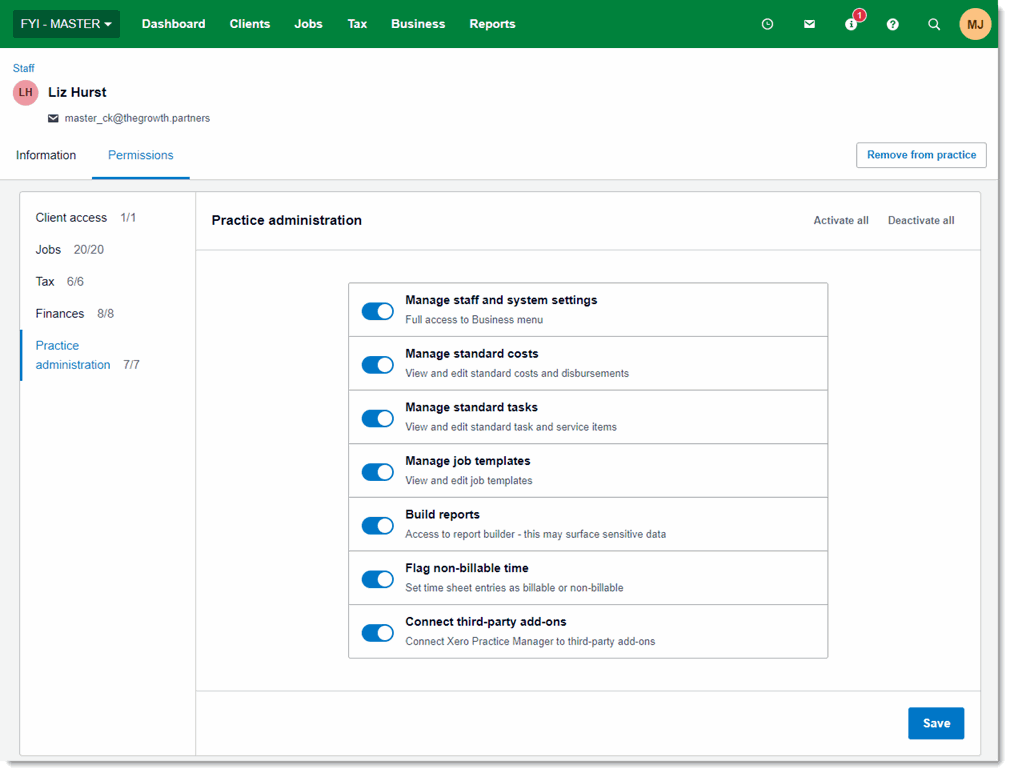Open the search magnifier icon
The height and width of the screenshot is (773, 1010).
pos(933,24)
